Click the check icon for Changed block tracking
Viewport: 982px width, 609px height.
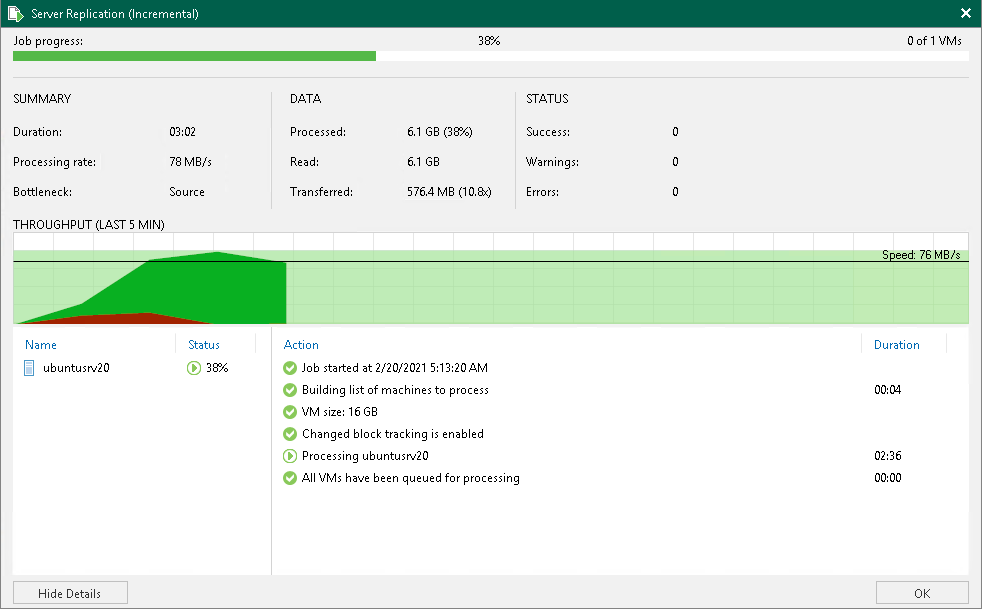coord(289,434)
